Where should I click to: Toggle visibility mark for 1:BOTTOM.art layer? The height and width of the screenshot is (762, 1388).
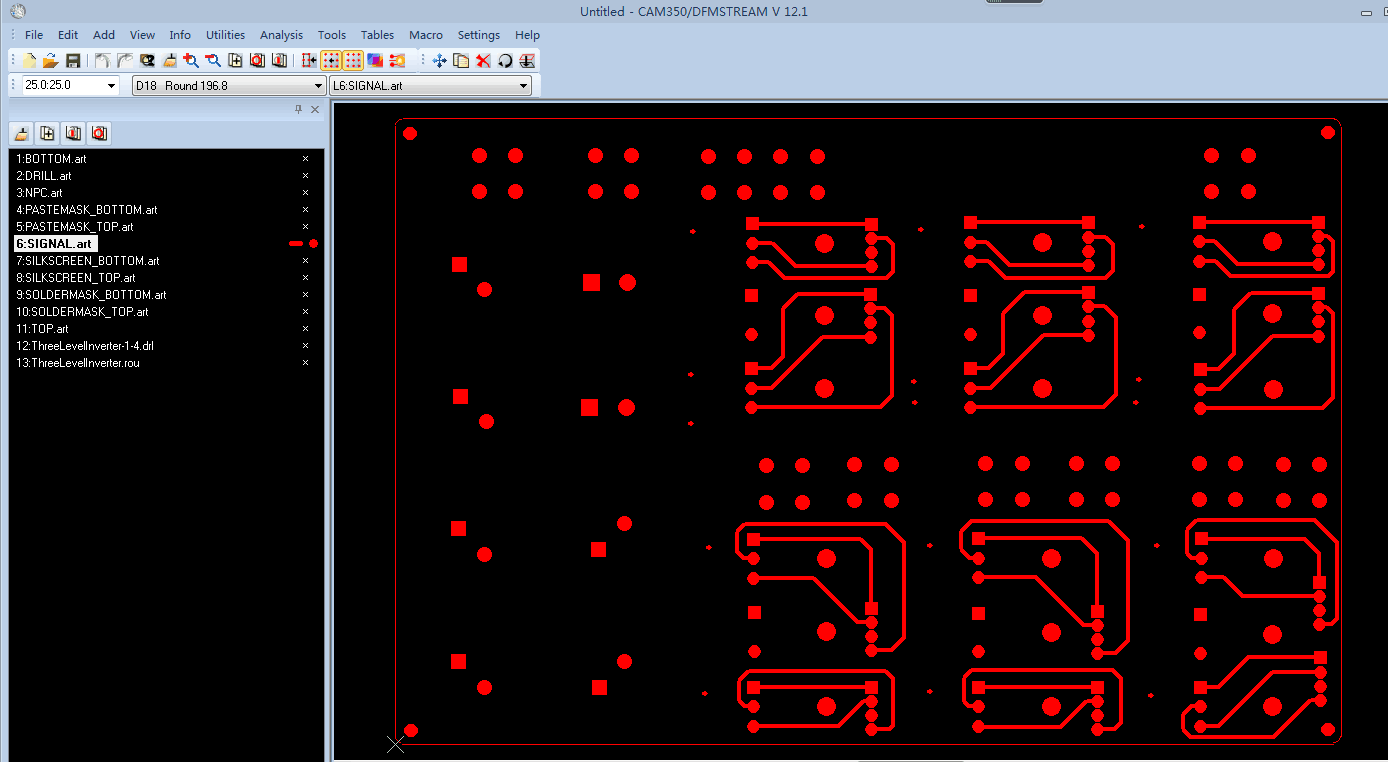(306, 159)
